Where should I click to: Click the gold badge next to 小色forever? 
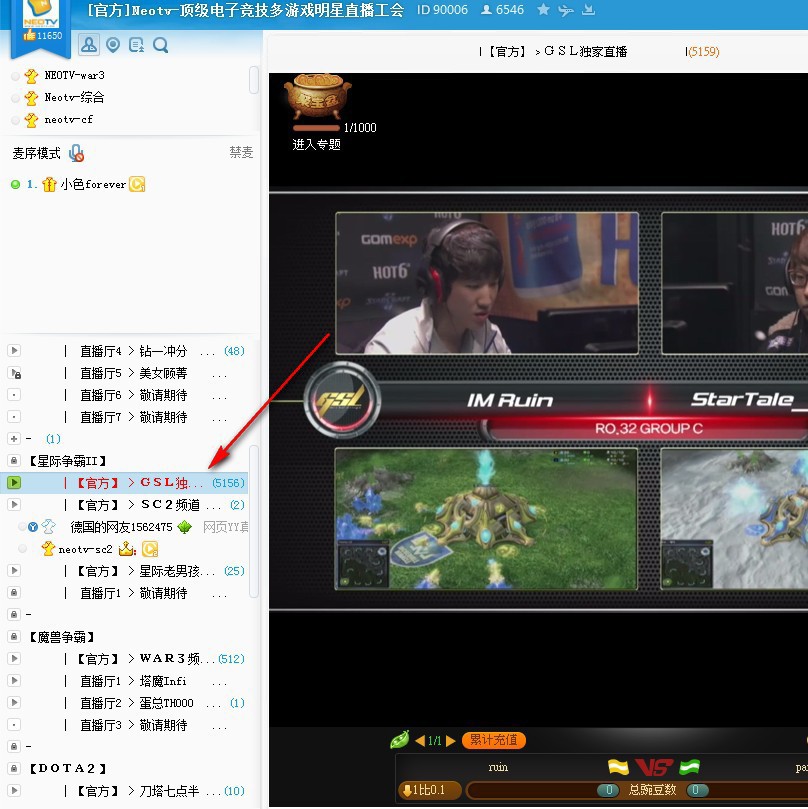pos(137,184)
